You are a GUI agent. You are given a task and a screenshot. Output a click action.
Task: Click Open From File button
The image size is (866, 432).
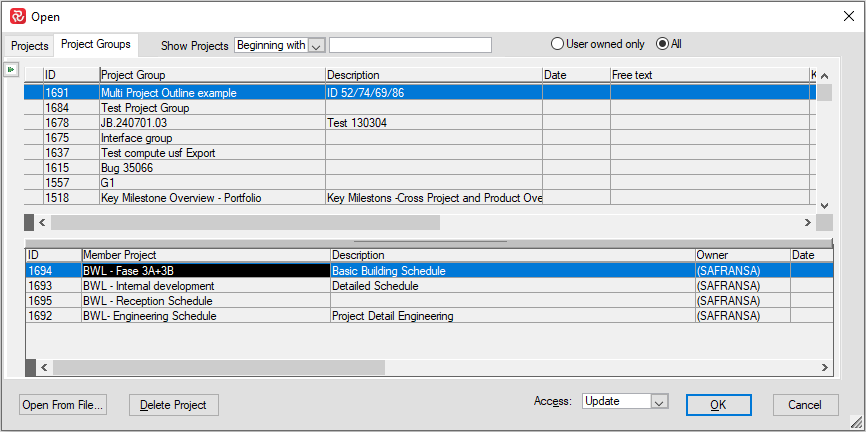(63, 405)
